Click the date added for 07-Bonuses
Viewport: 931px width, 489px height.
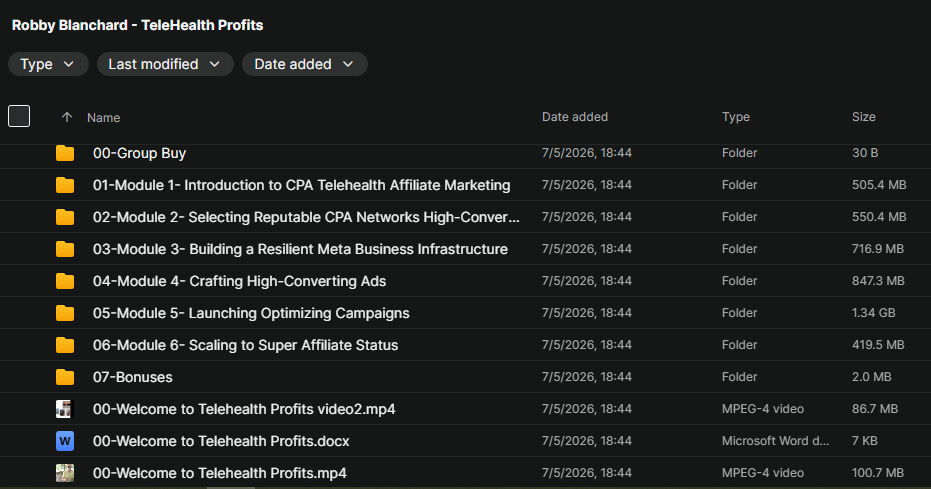(x=587, y=377)
